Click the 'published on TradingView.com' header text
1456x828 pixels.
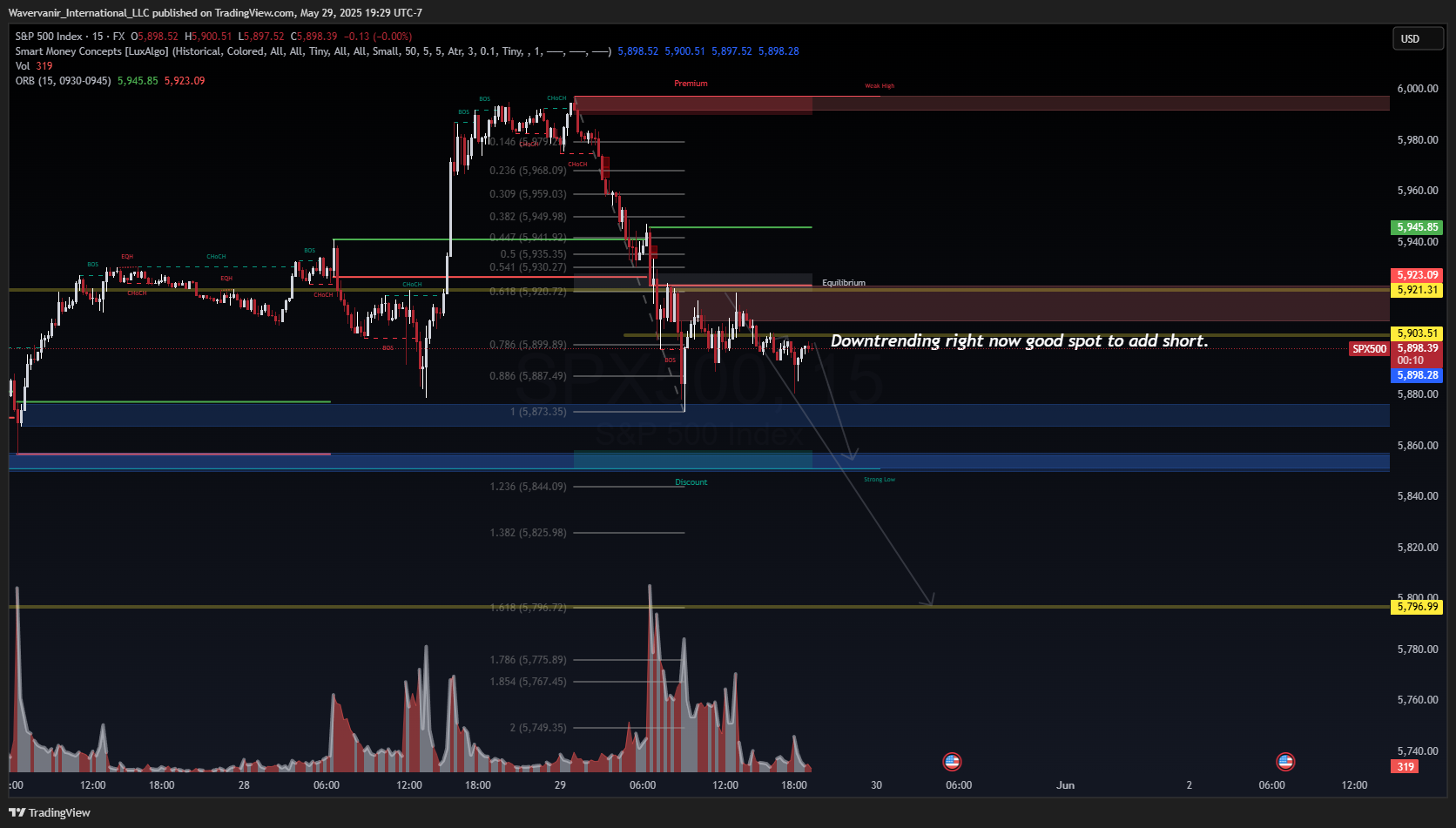223,13
